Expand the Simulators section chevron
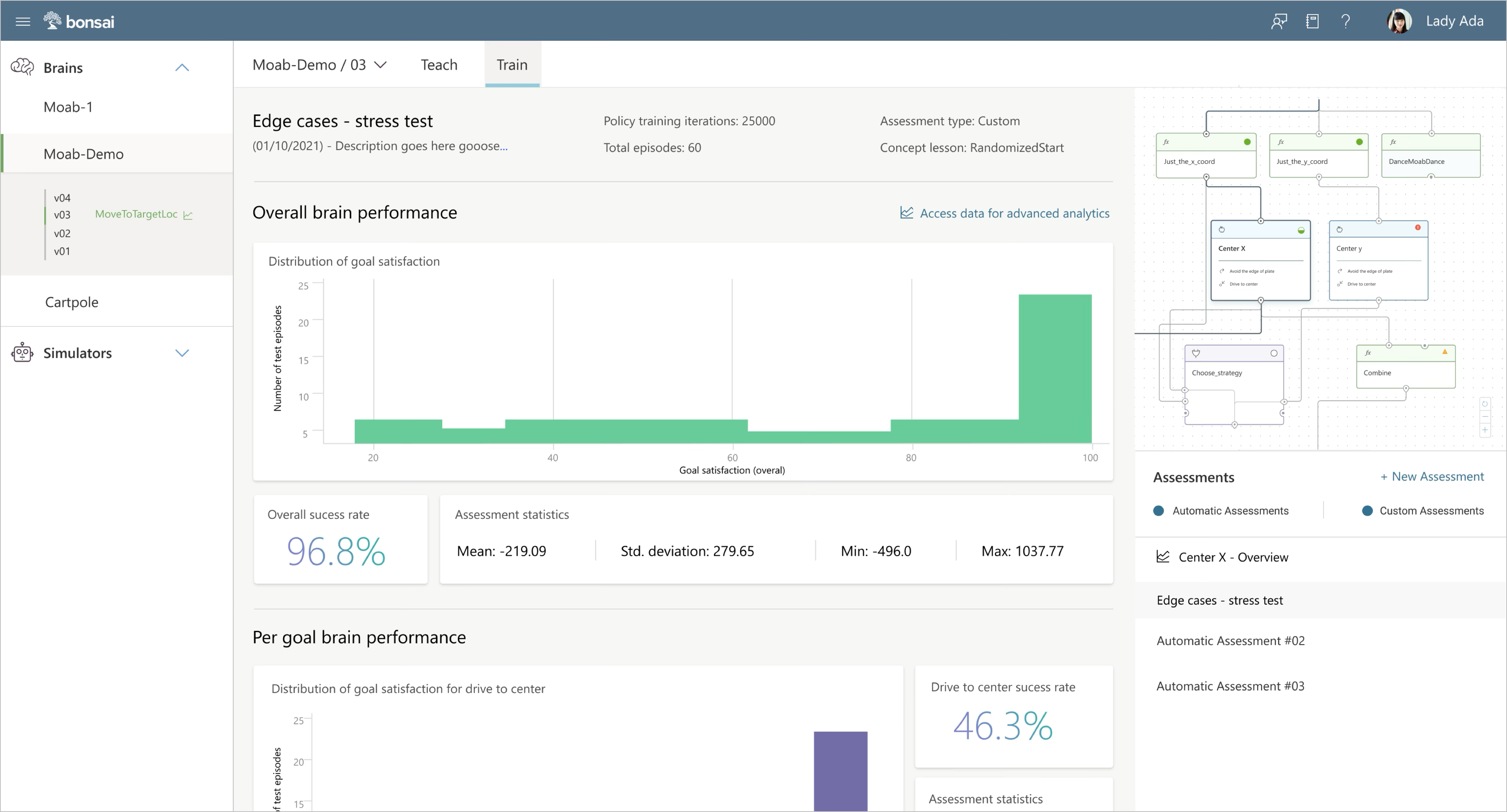Screen dimensions: 1507x812 [182, 353]
